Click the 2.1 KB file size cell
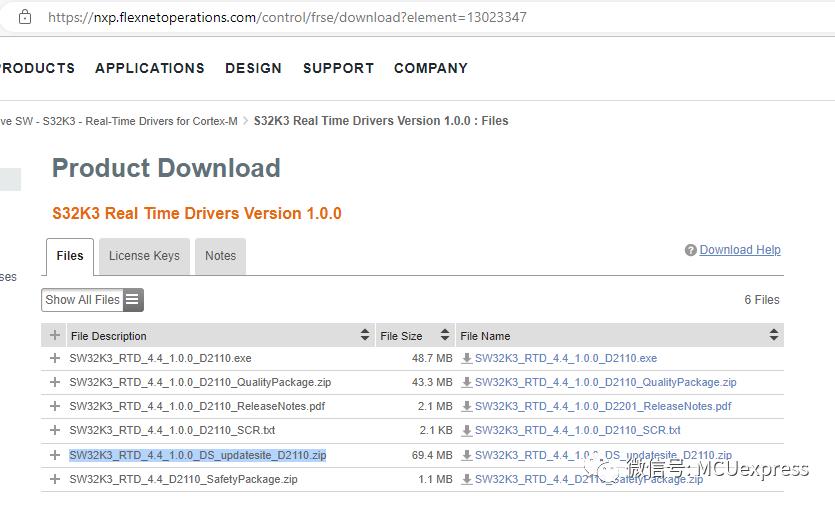 pos(436,430)
